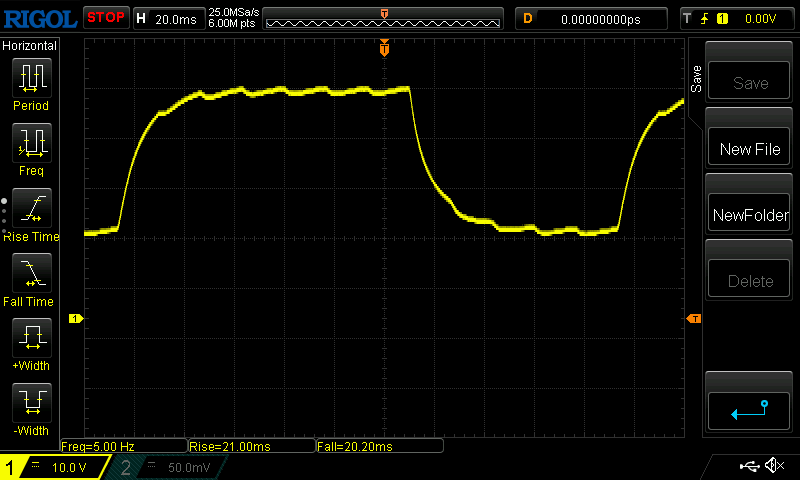
Task: Select channel 1 10.0 V tab
Action: tap(56, 467)
